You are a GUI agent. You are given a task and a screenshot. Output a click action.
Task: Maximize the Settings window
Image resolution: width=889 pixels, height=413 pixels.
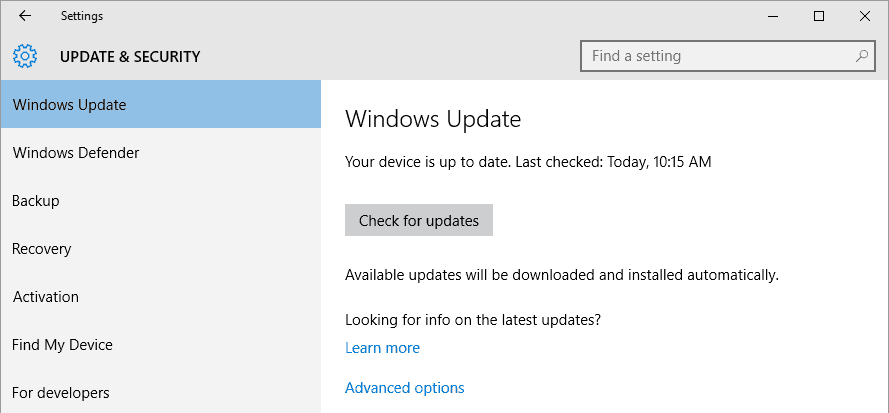coord(819,16)
